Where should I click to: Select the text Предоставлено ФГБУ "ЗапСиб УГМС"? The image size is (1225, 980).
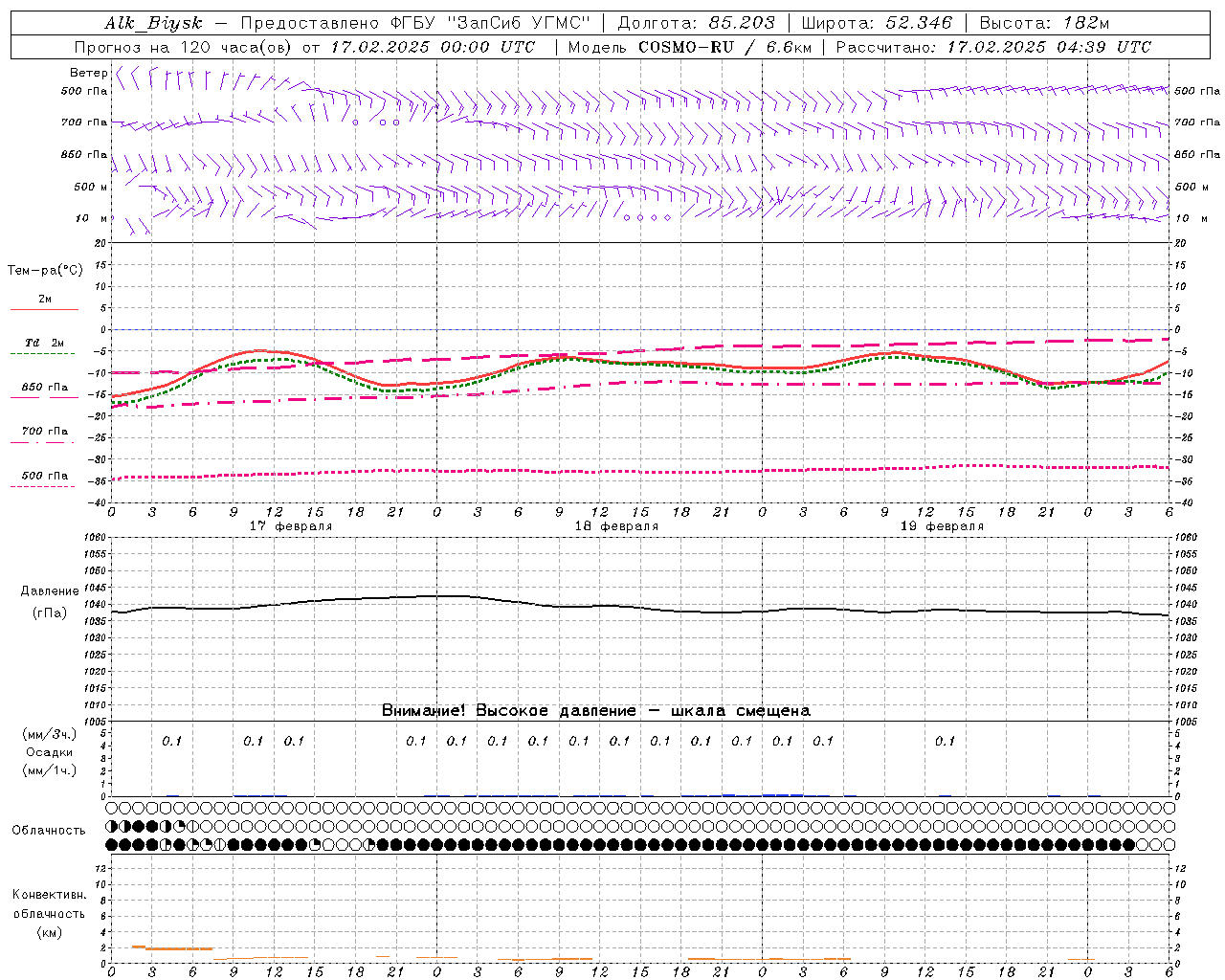click(x=415, y=24)
